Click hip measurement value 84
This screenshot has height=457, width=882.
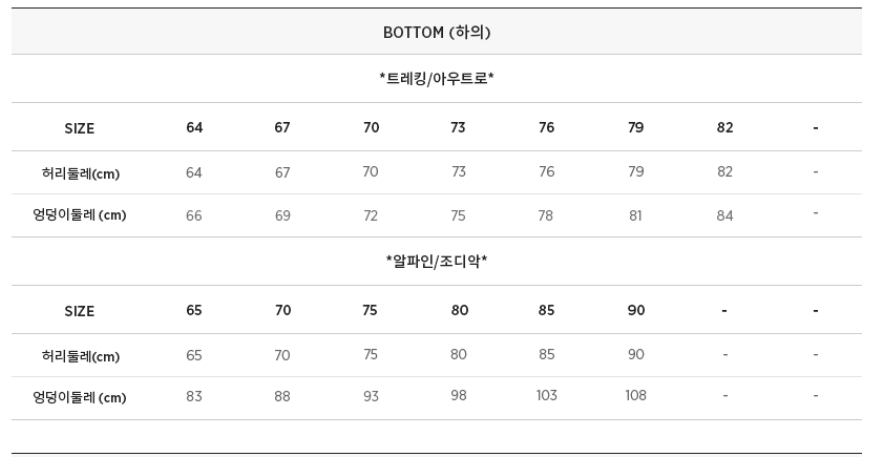tap(725, 215)
